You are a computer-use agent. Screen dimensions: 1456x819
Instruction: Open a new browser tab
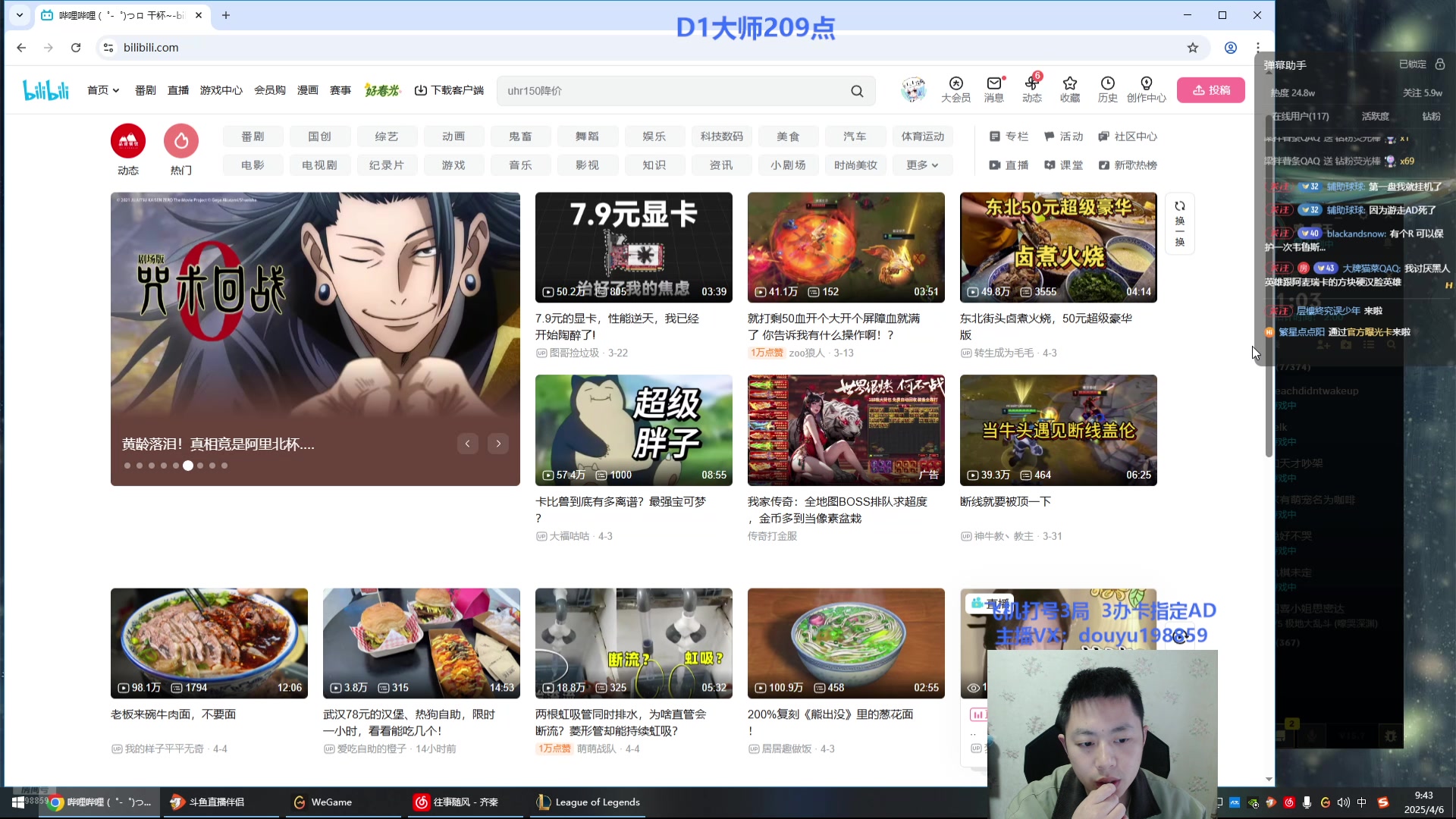[226, 15]
